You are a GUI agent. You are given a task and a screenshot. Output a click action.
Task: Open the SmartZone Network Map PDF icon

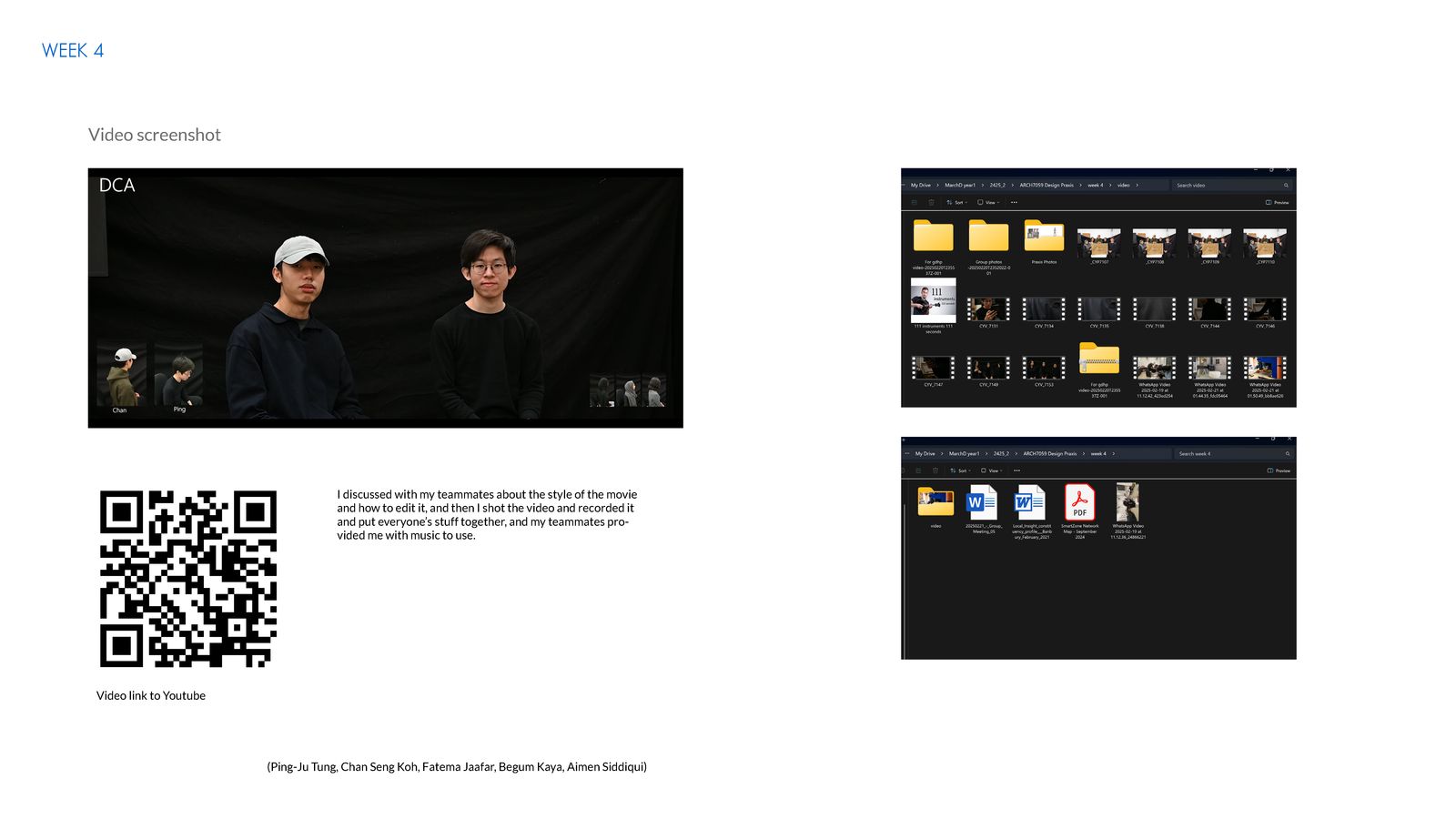coord(1080,502)
